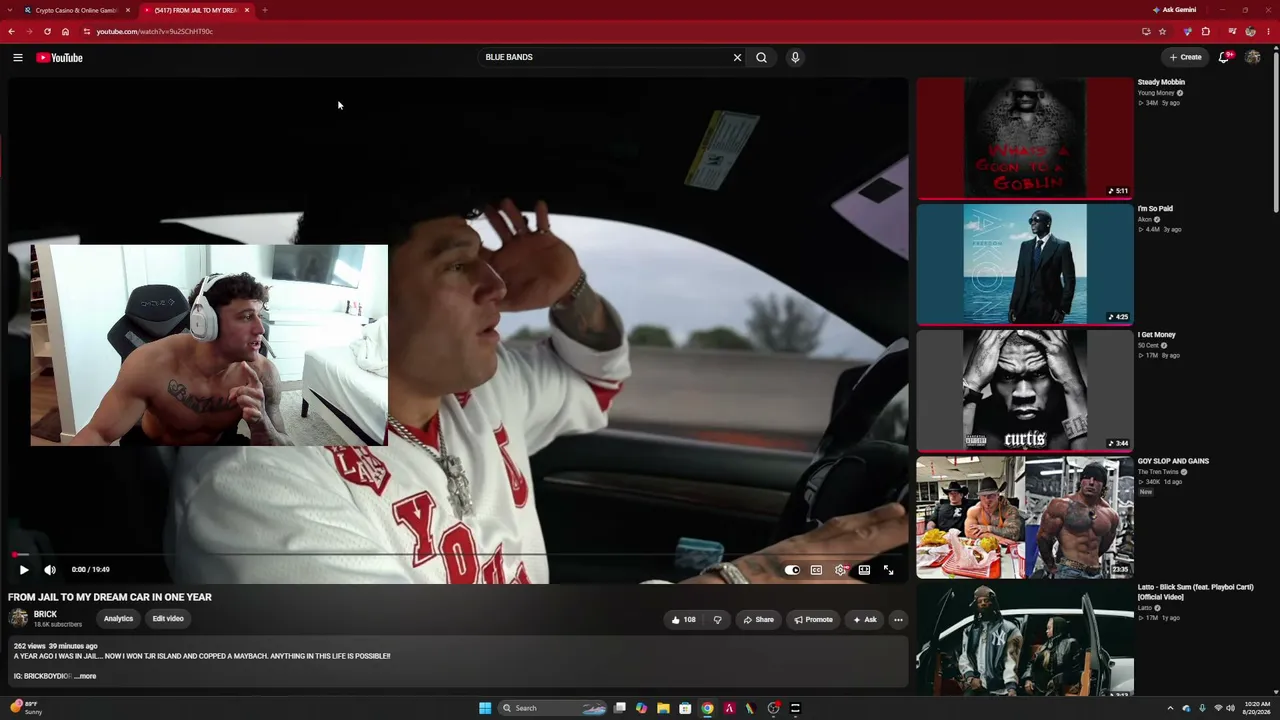Open Windows Start menu
Screen dimensions: 1280x720
[x=485, y=708]
